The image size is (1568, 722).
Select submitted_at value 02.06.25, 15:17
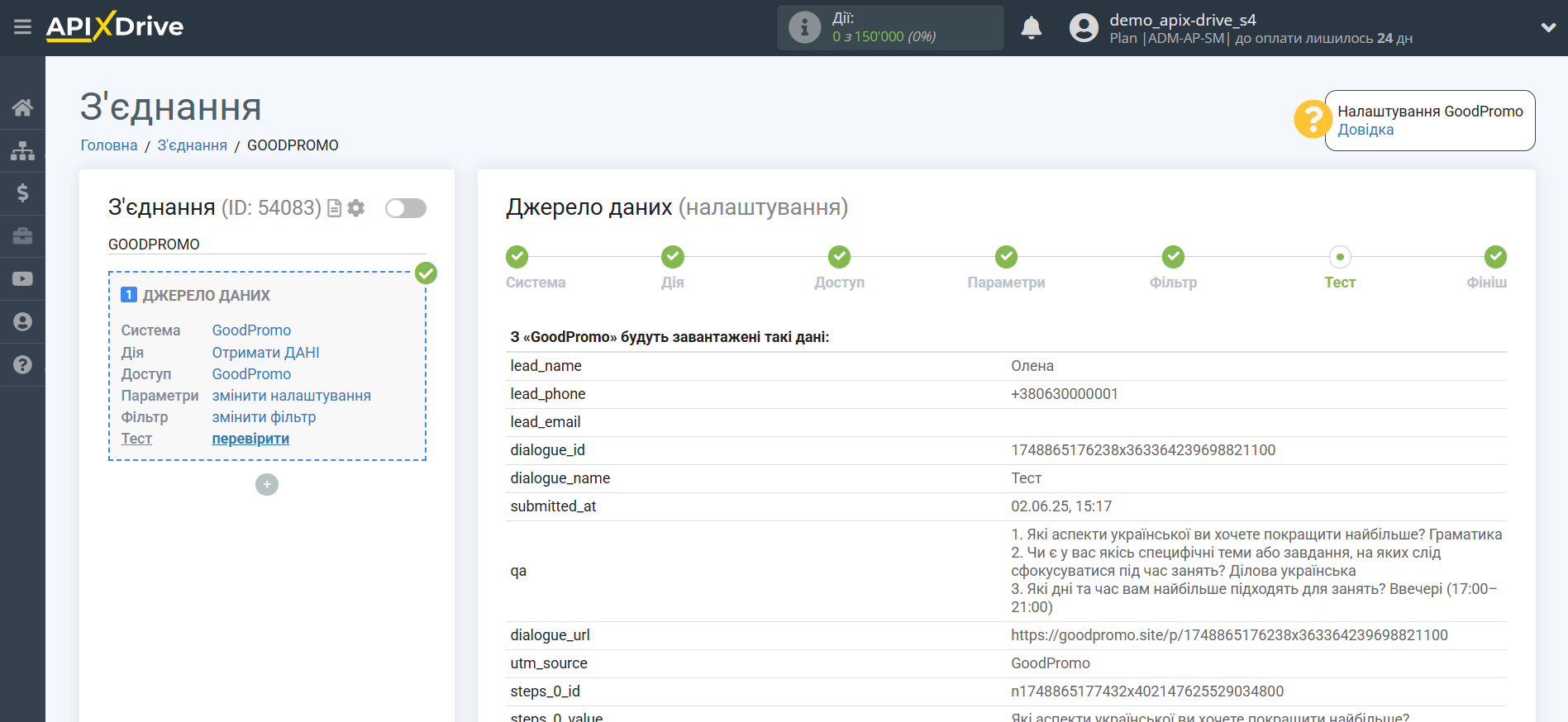click(1061, 506)
